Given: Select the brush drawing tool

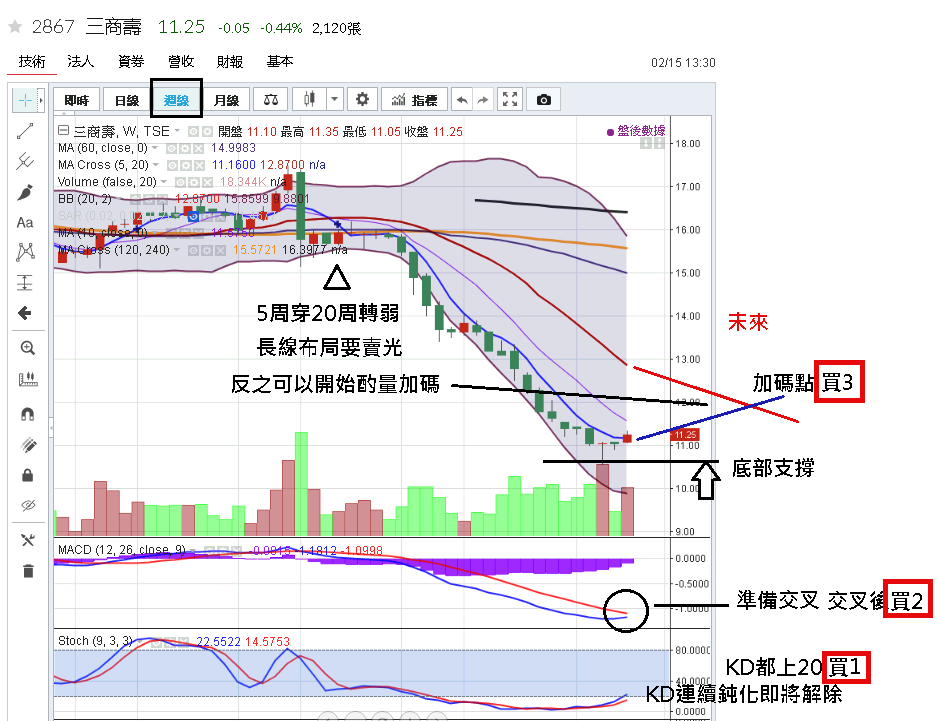Looking at the screenshot, I should coord(25,192).
